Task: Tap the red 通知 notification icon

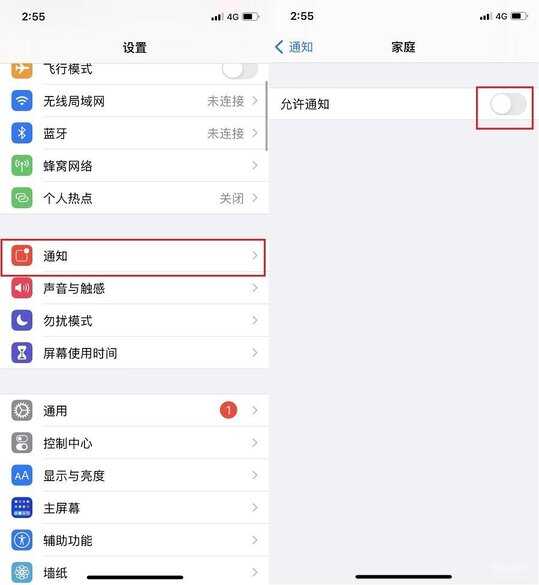Action: pos(22,256)
